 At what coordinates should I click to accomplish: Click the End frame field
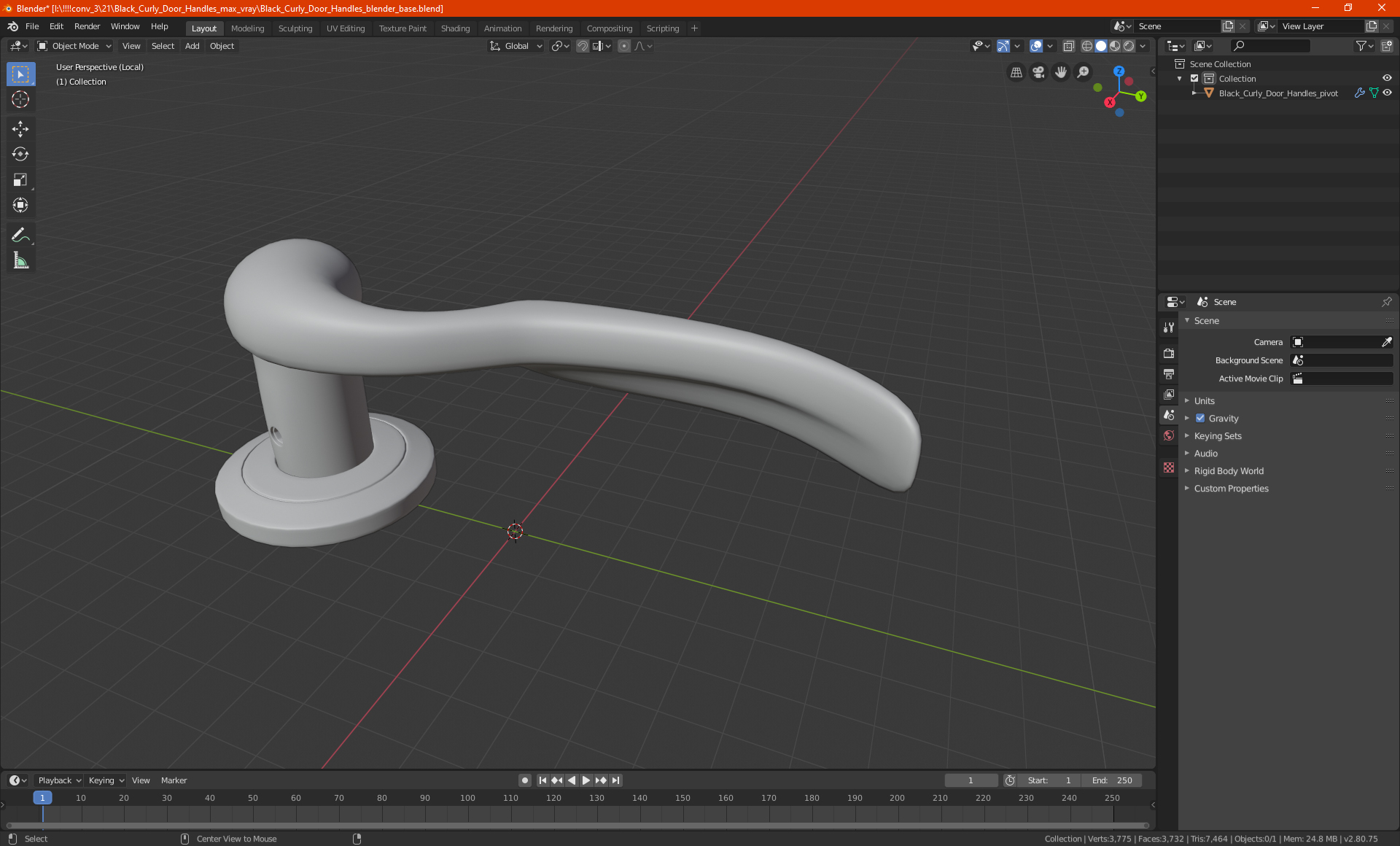1112,780
